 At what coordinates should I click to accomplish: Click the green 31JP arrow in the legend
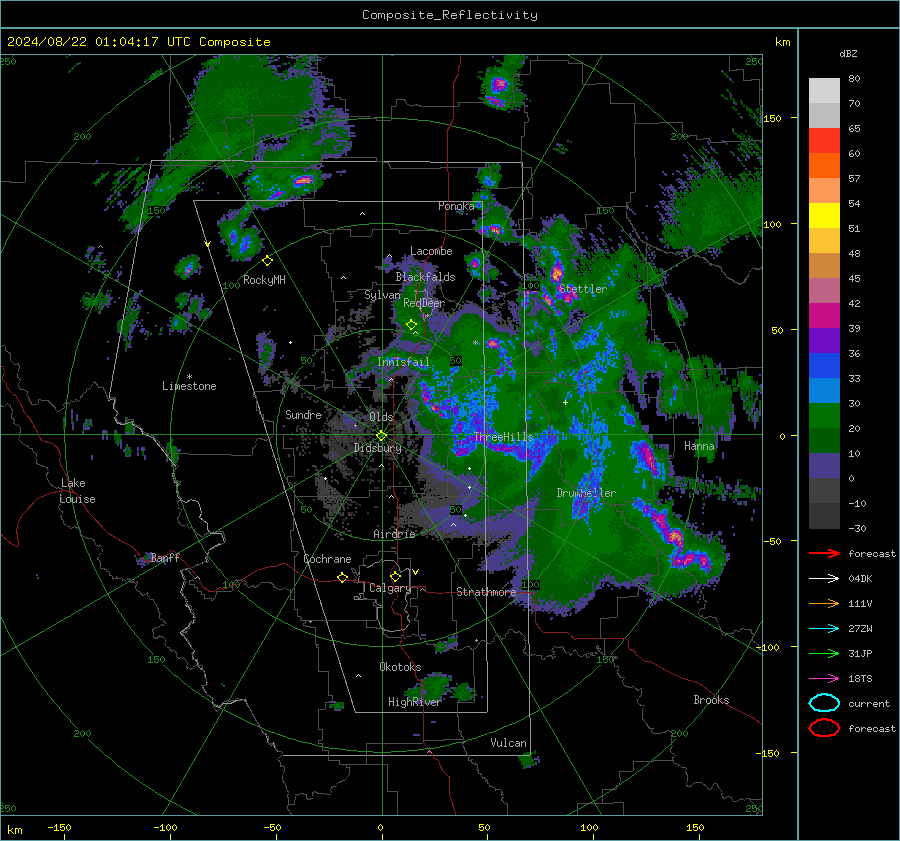click(824, 653)
